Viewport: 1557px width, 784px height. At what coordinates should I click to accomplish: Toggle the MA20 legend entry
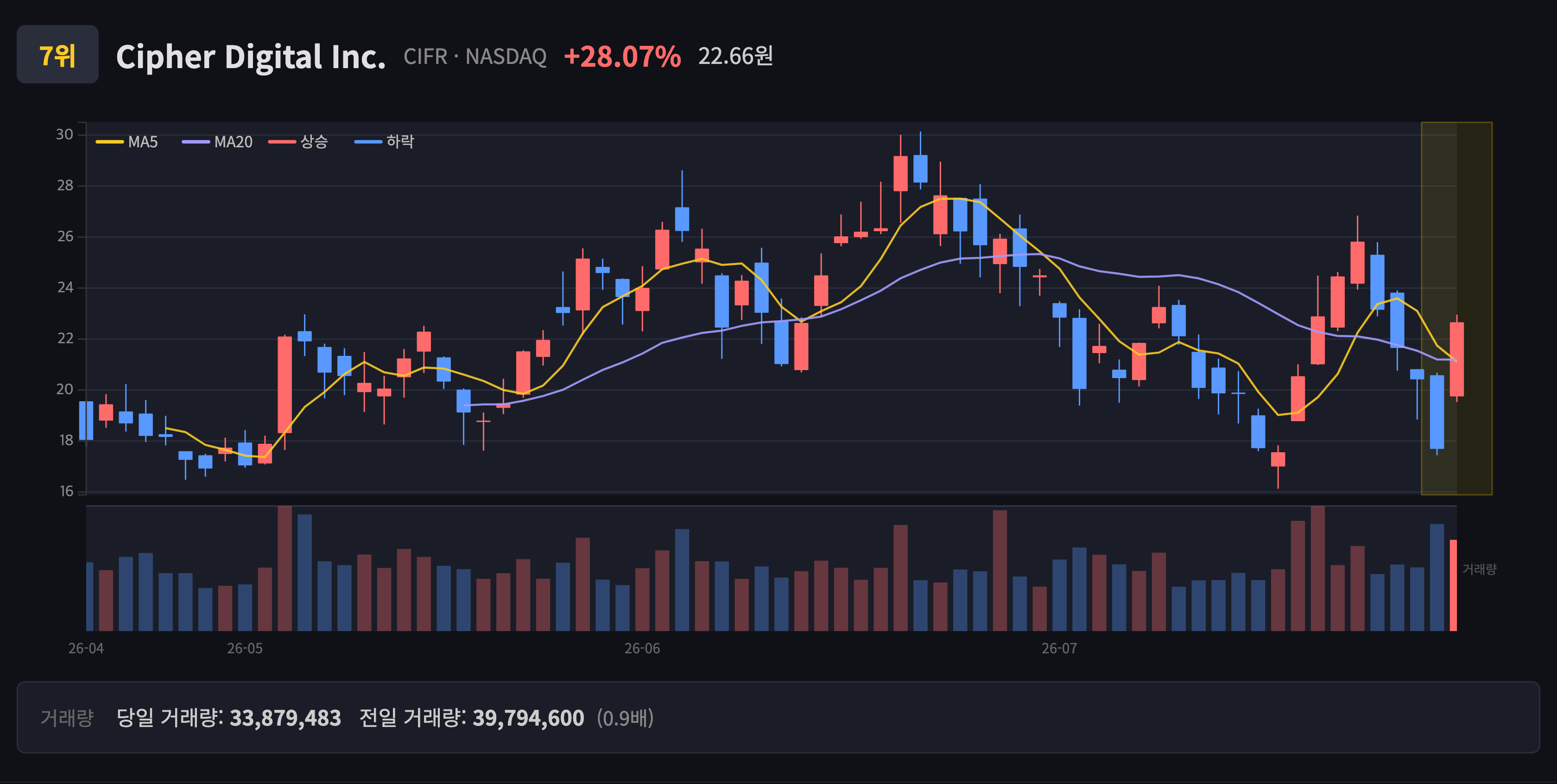(218, 142)
